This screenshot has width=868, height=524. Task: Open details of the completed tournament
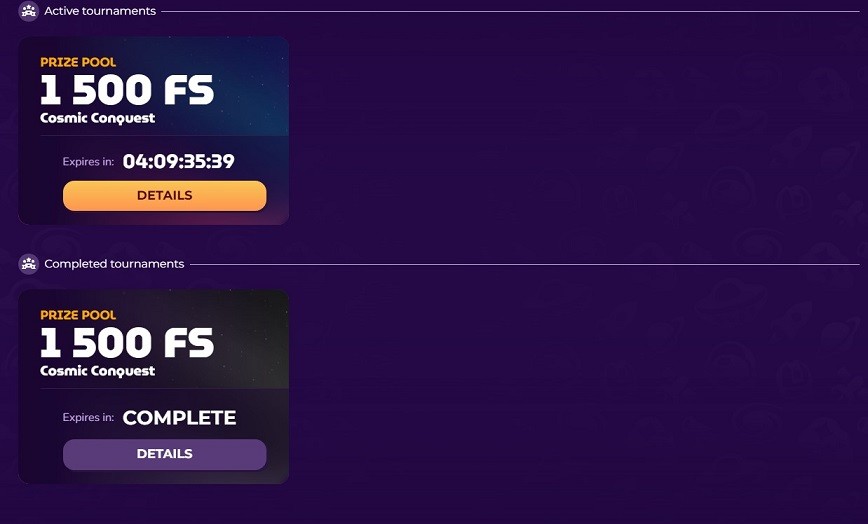click(164, 454)
